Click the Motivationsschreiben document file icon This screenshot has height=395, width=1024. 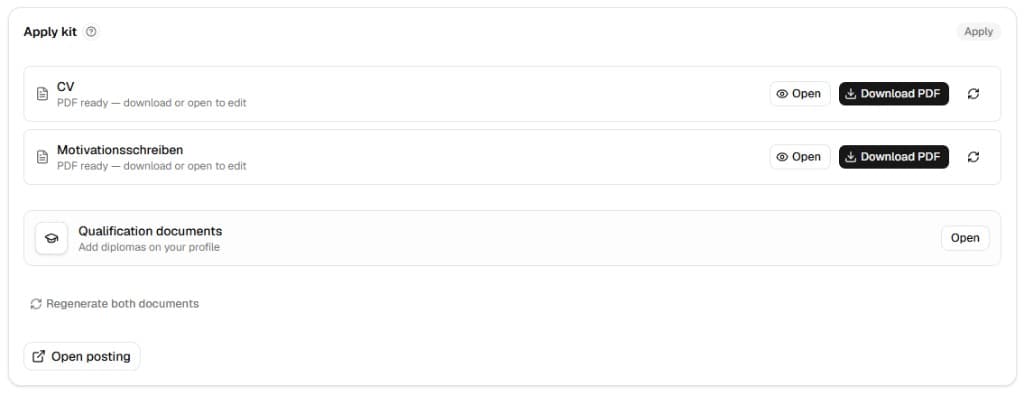click(x=42, y=157)
